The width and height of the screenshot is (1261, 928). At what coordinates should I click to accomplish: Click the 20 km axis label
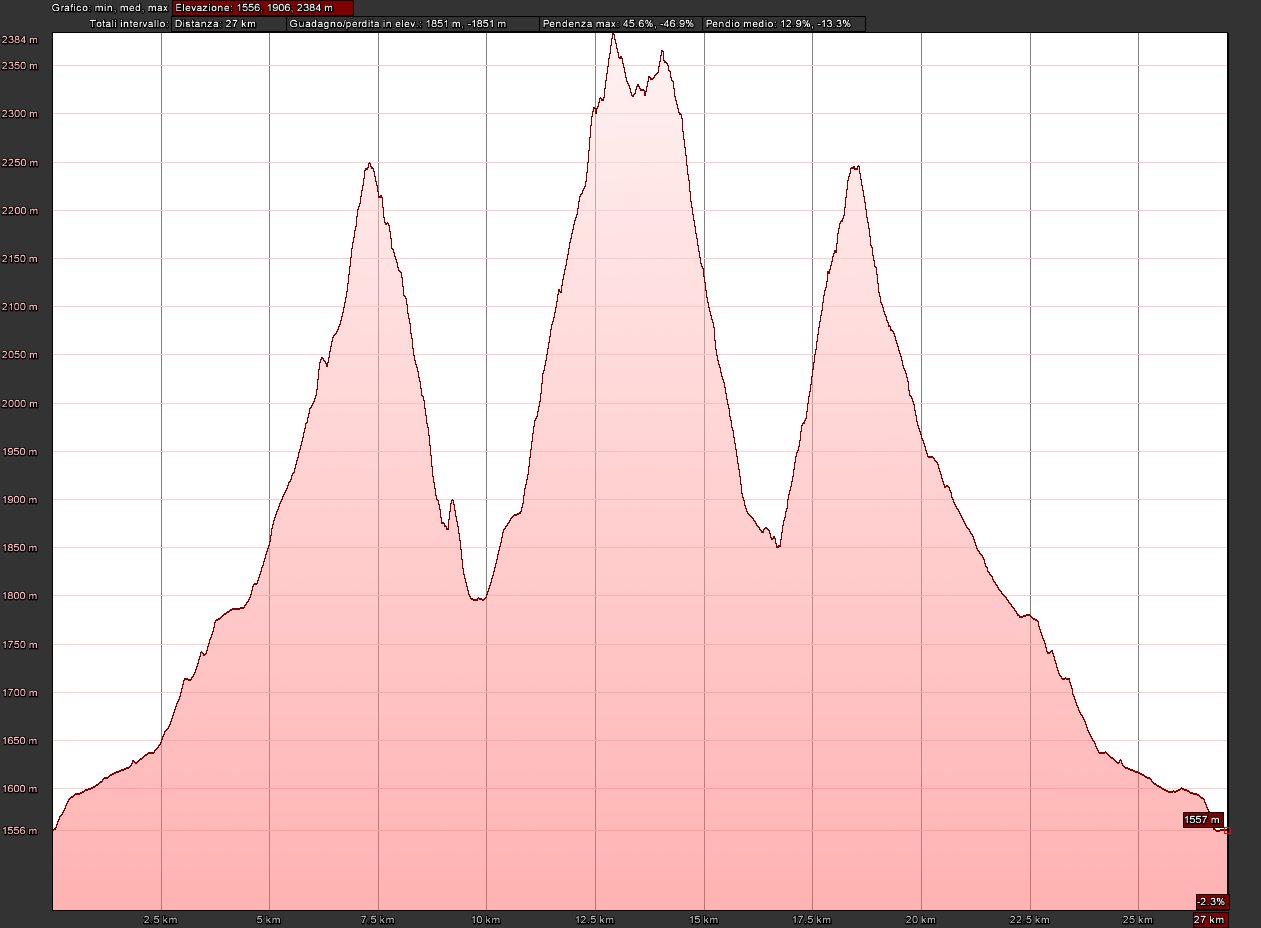[x=920, y=919]
